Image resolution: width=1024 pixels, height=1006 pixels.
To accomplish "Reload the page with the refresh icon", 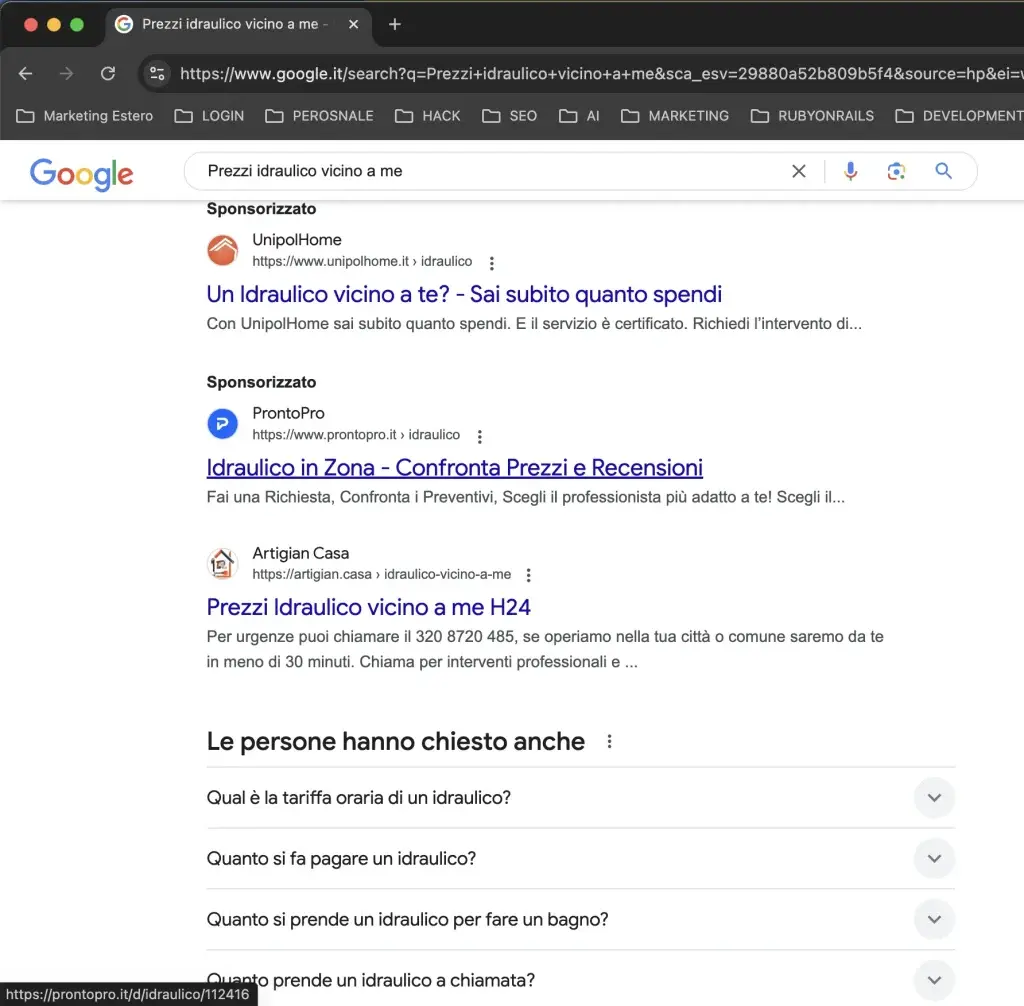I will coord(108,73).
